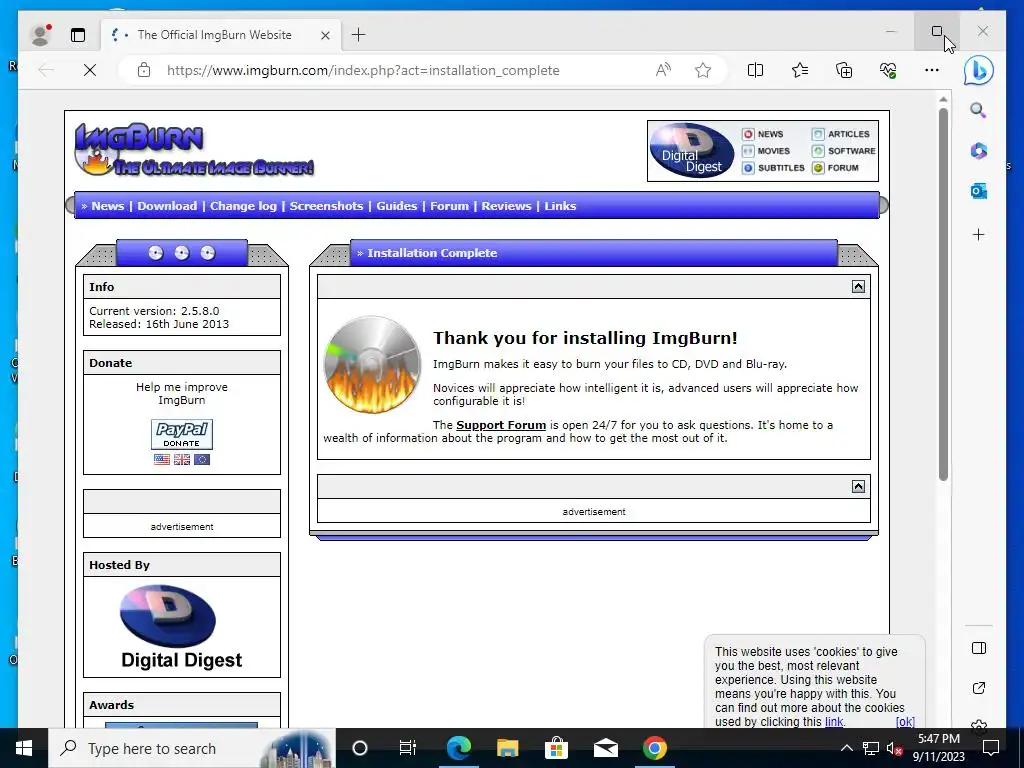This screenshot has height=768, width=1024.
Task: Open the tab actions menu icon
Action: click(78, 35)
